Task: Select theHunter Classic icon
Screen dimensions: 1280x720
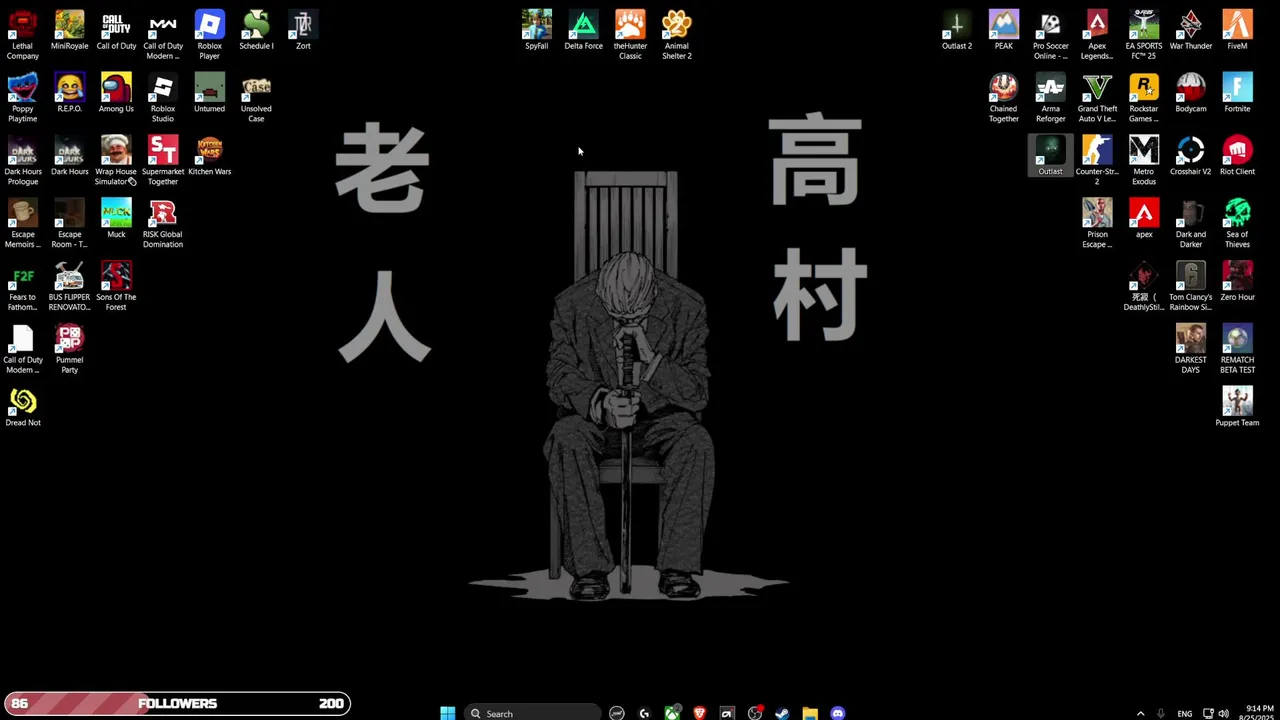Action: click(x=630, y=35)
